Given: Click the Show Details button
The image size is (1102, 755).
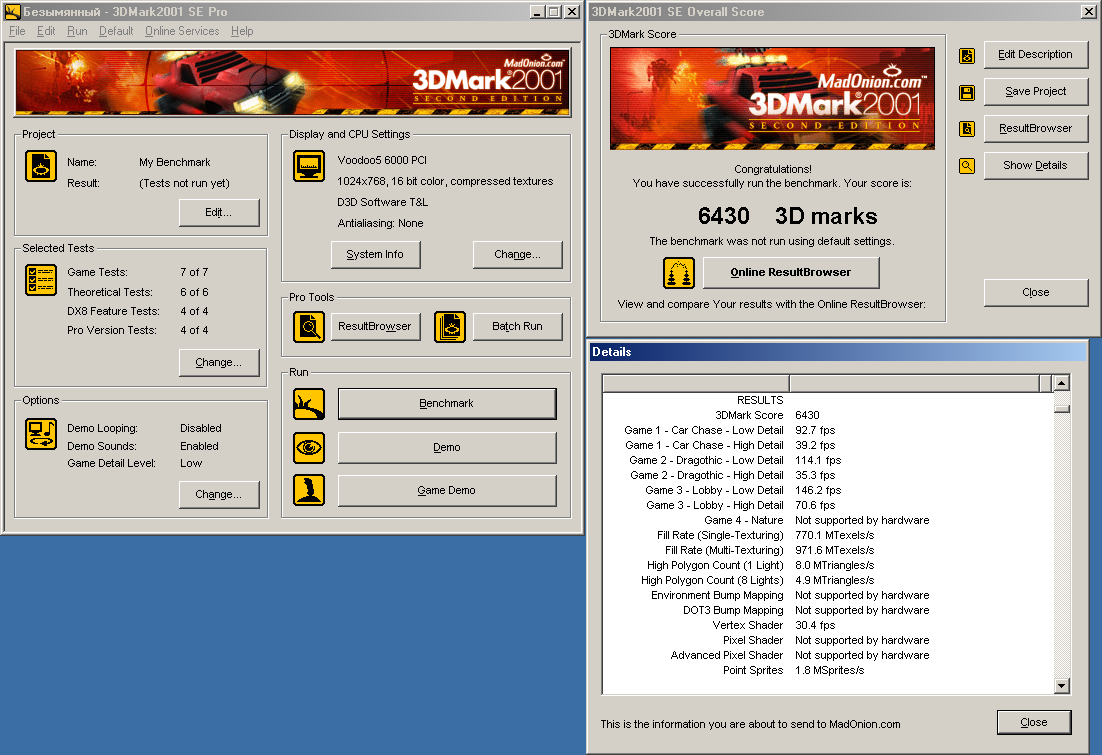Looking at the screenshot, I should [x=1035, y=166].
